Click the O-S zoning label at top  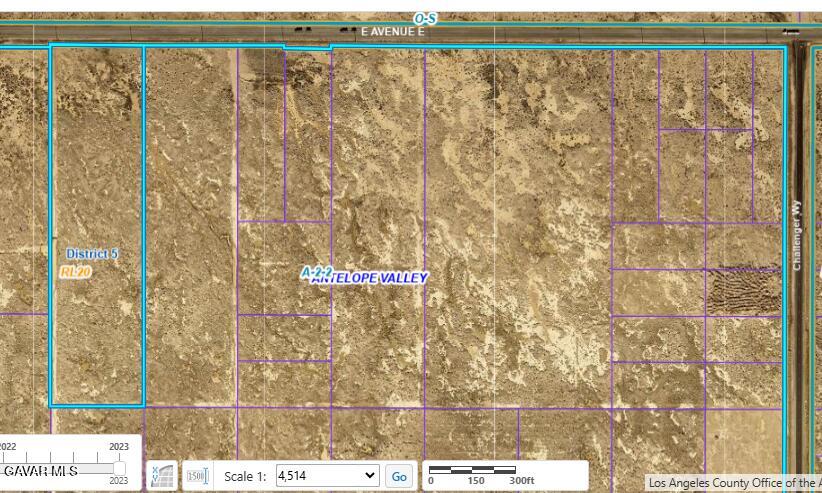425,18
